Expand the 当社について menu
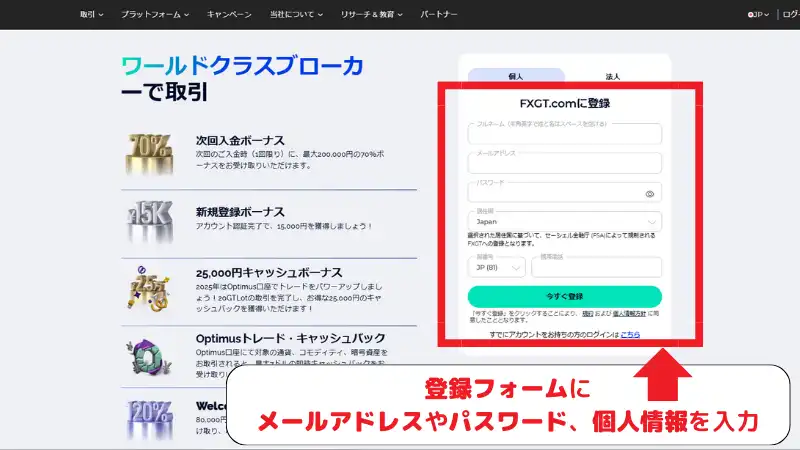800x450 pixels. pos(296,14)
